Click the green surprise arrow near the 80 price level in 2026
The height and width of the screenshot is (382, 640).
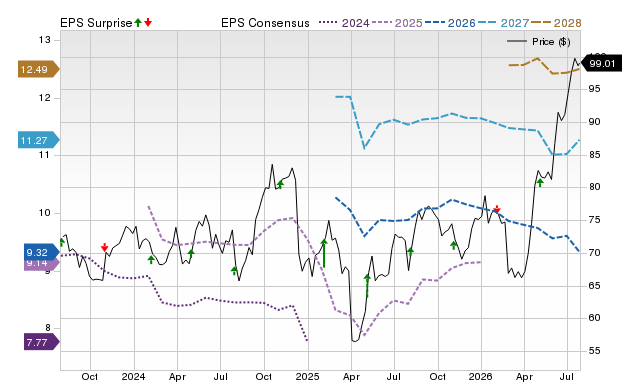click(x=540, y=182)
